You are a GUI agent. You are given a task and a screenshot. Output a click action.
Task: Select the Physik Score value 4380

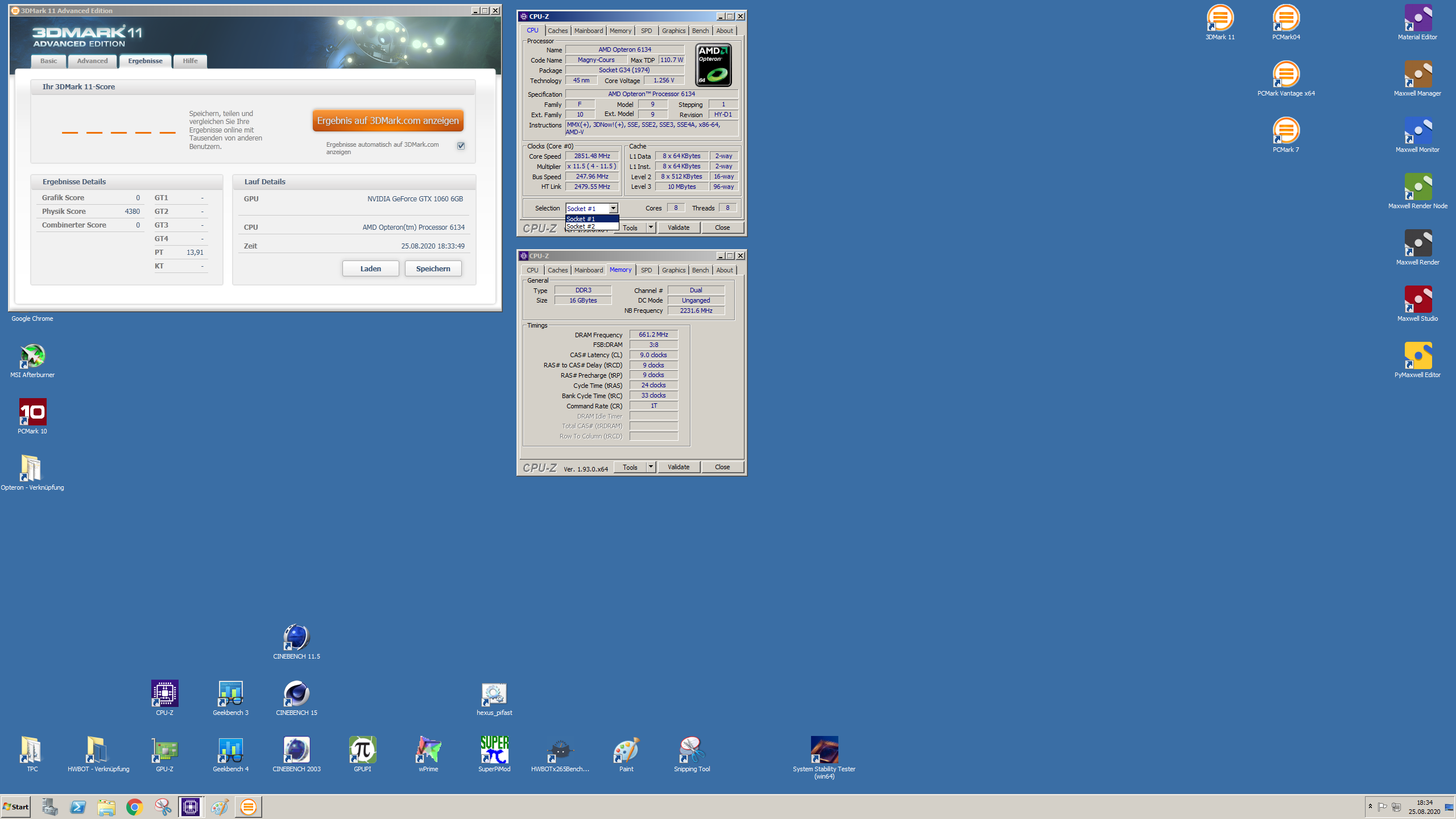coord(132,212)
